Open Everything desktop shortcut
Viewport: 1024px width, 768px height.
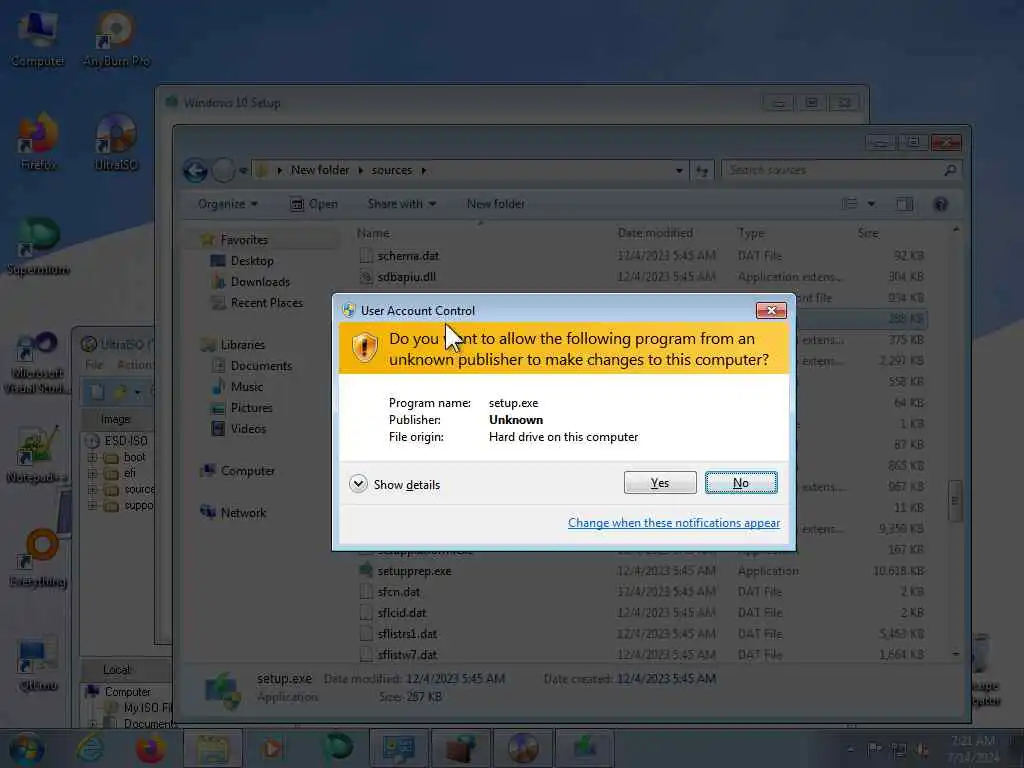point(38,559)
